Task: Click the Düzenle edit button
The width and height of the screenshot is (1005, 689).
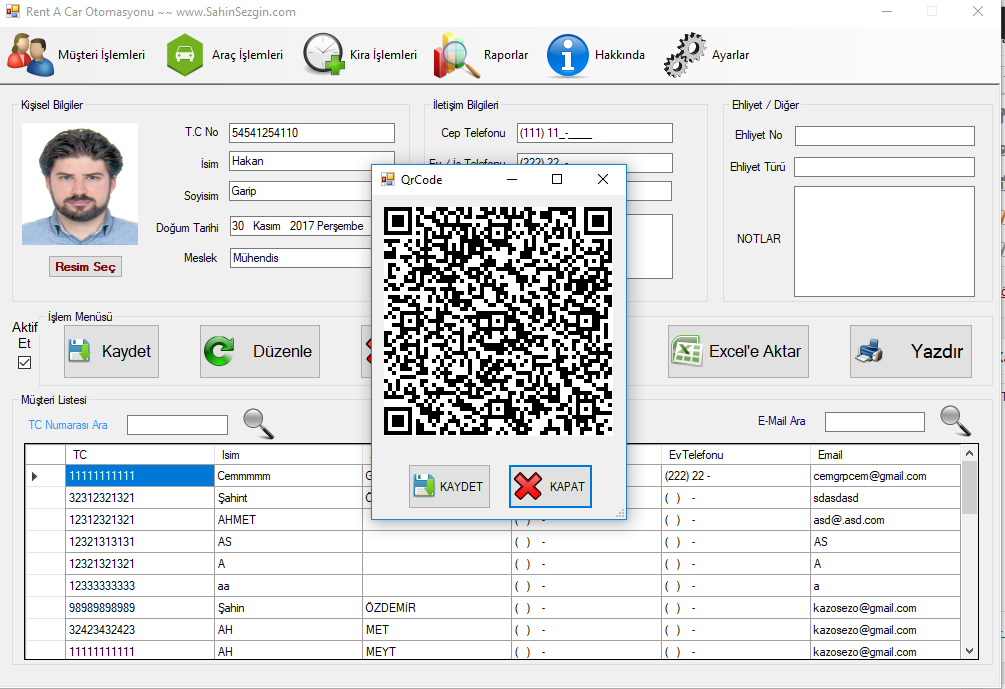Action: [260, 351]
